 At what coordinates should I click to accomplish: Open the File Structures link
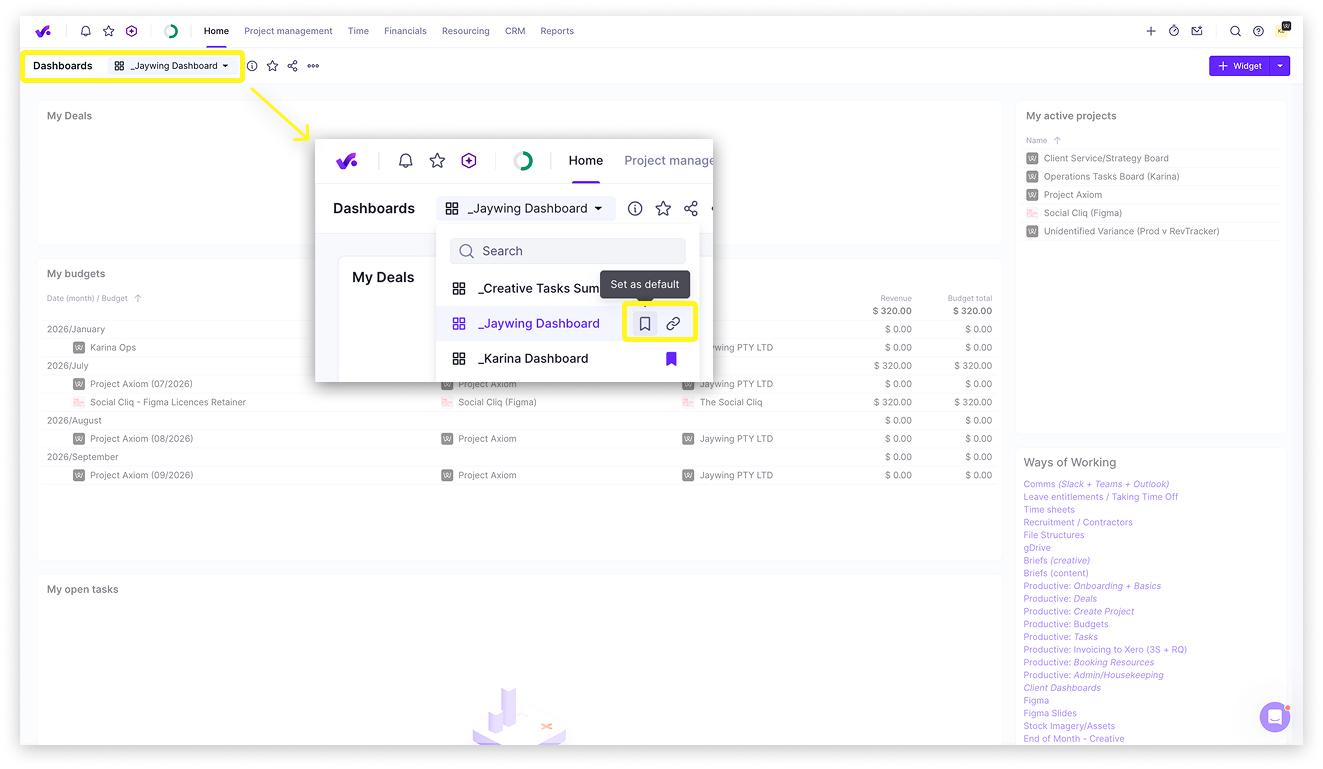coord(1054,536)
